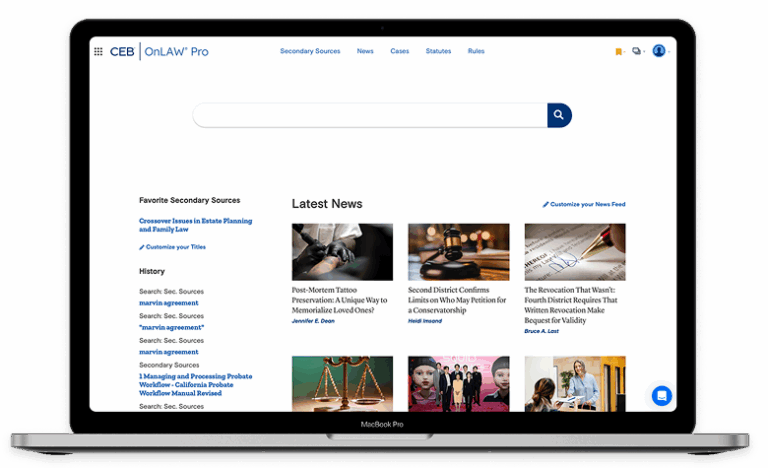Open the apps grid menu icon

click(x=98, y=52)
